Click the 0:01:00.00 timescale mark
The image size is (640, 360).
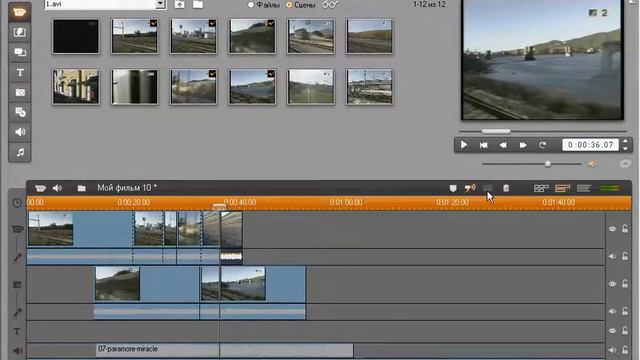click(x=346, y=202)
